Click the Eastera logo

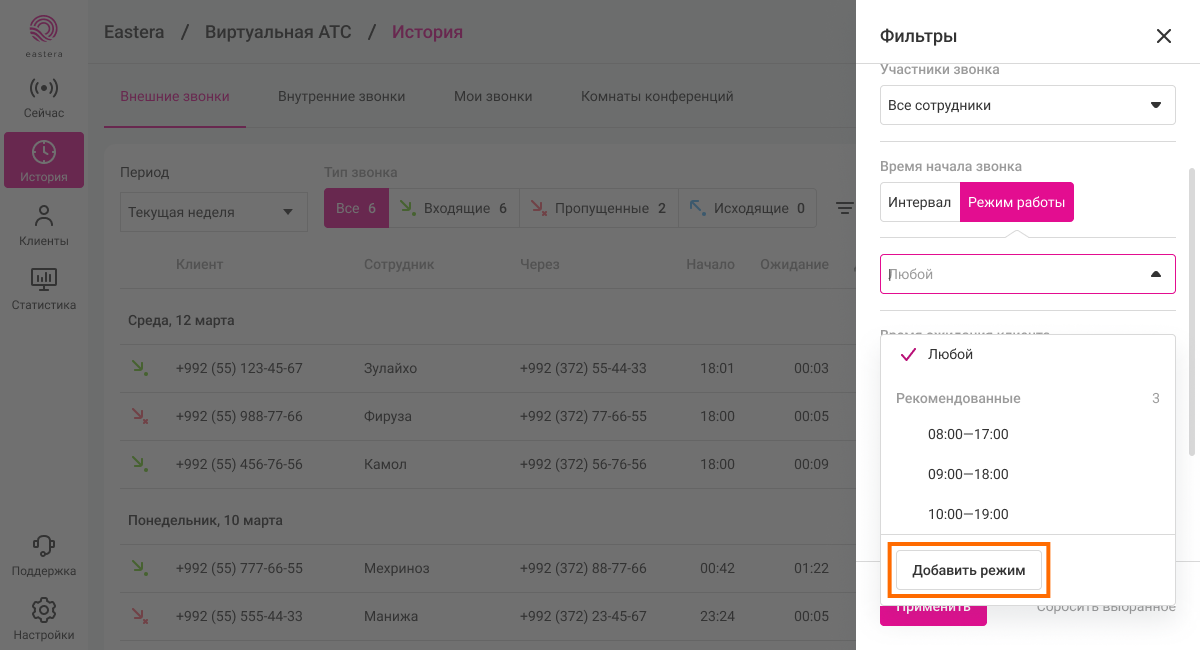[x=44, y=35]
